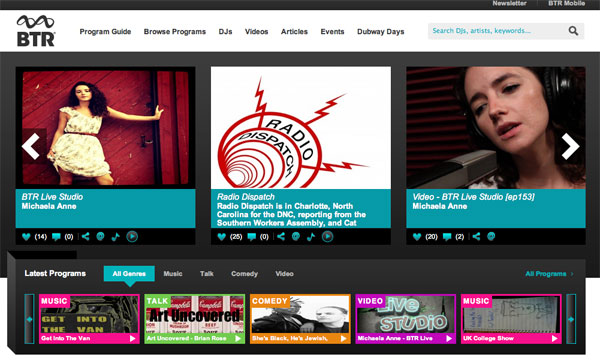Open the Dubway Days menu item
The image size is (600, 363).
pyautogui.click(x=380, y=31)
